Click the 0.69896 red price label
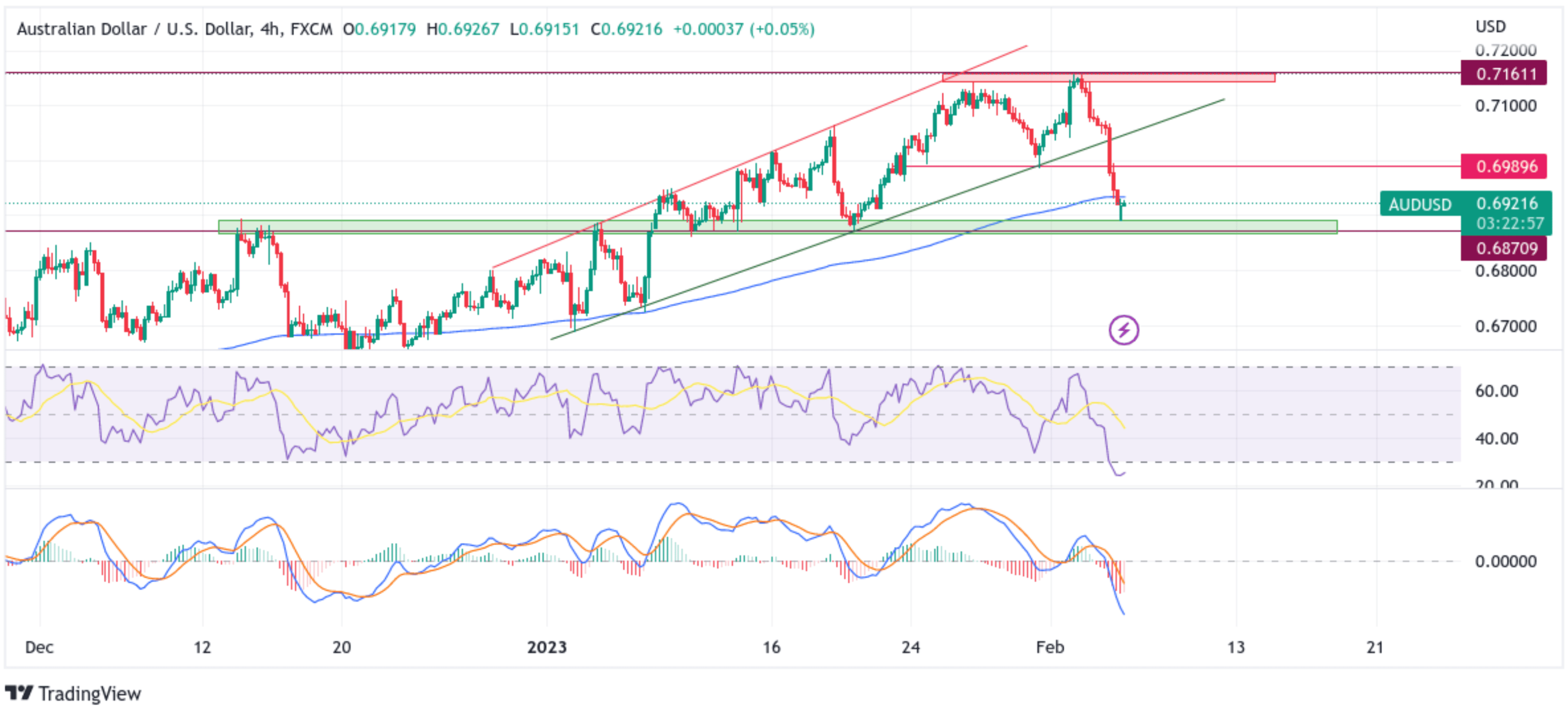This screenshot has width=1568, height=719. pyautogui.click(x=1504, y=166)
